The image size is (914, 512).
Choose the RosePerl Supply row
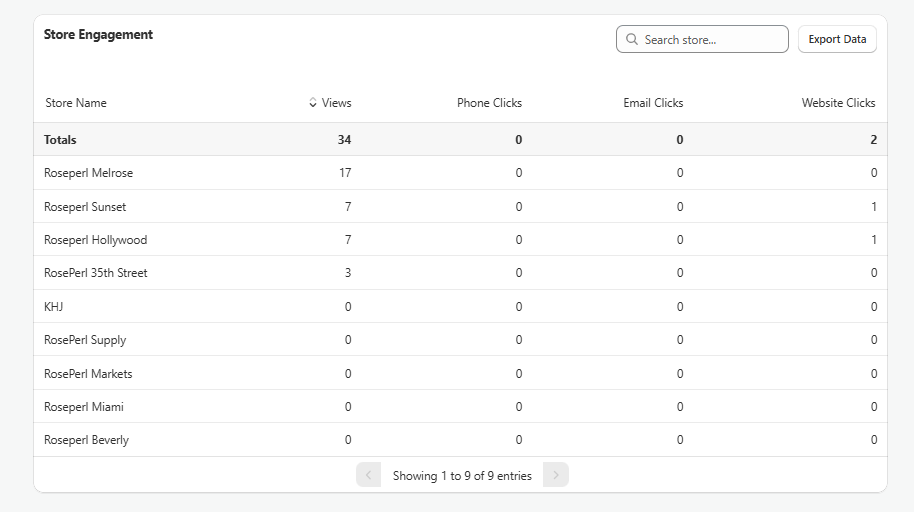tap(85, 340)
